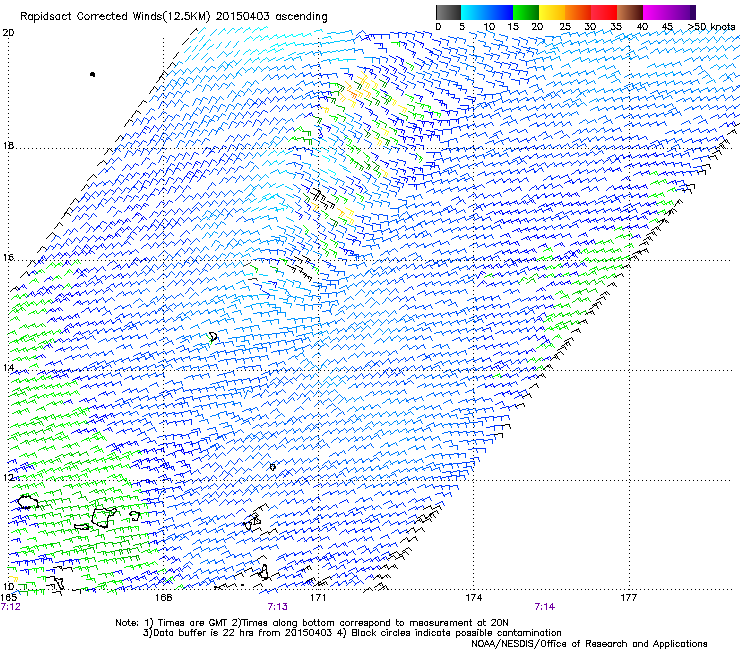Click the purple 7:14 time label
The width and height of the screenshot is (740, 650).
click(545, 607)
